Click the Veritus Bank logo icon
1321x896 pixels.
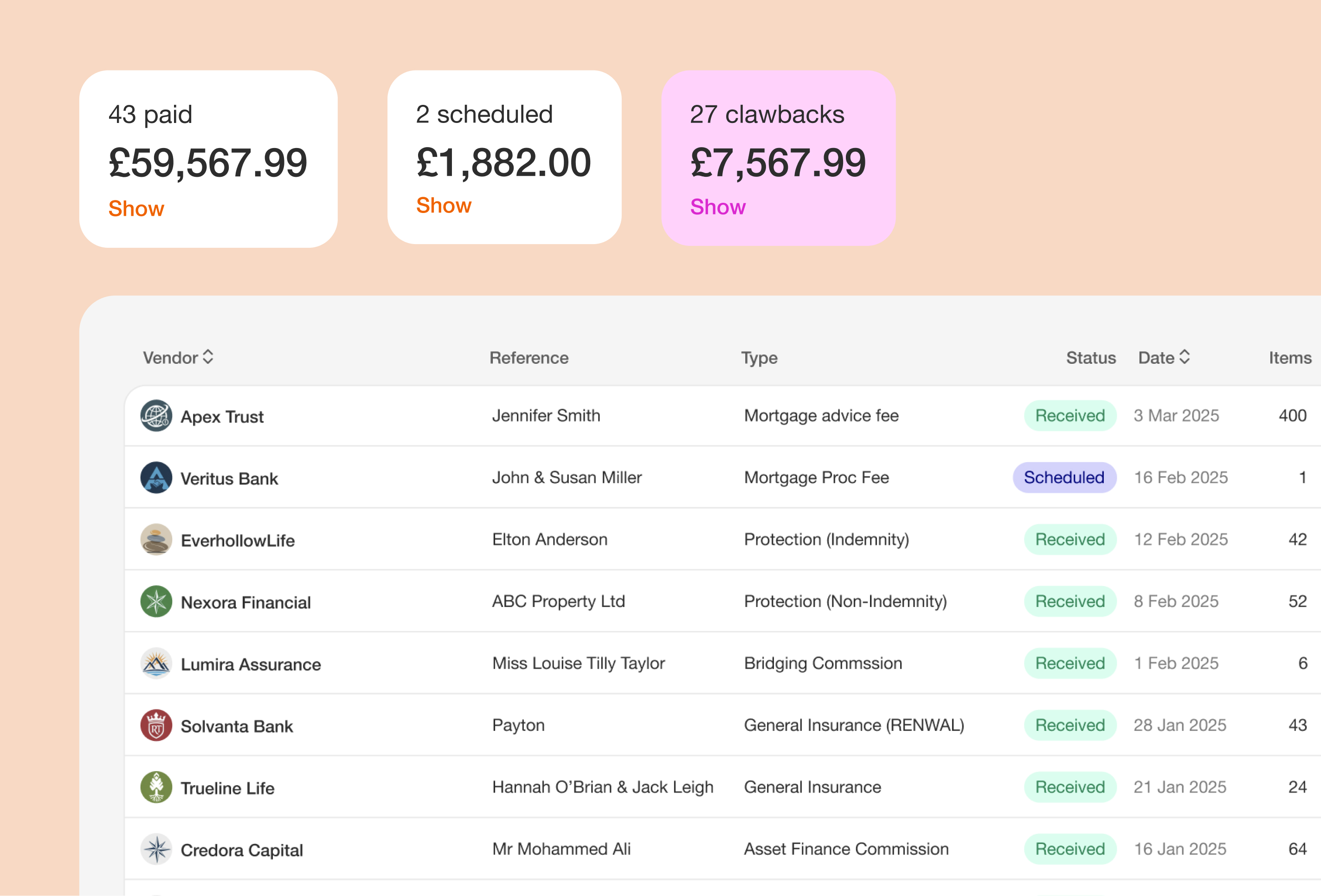156,477
